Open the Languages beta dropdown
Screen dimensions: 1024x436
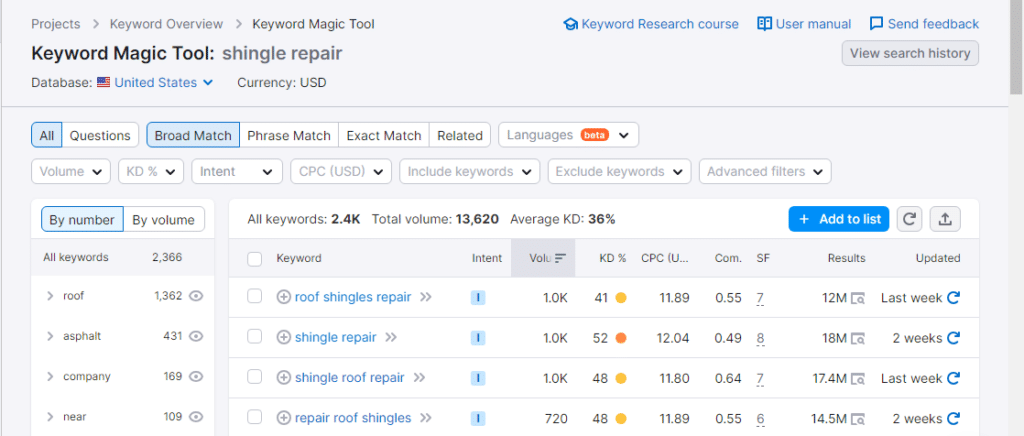(x=568, y=135)
